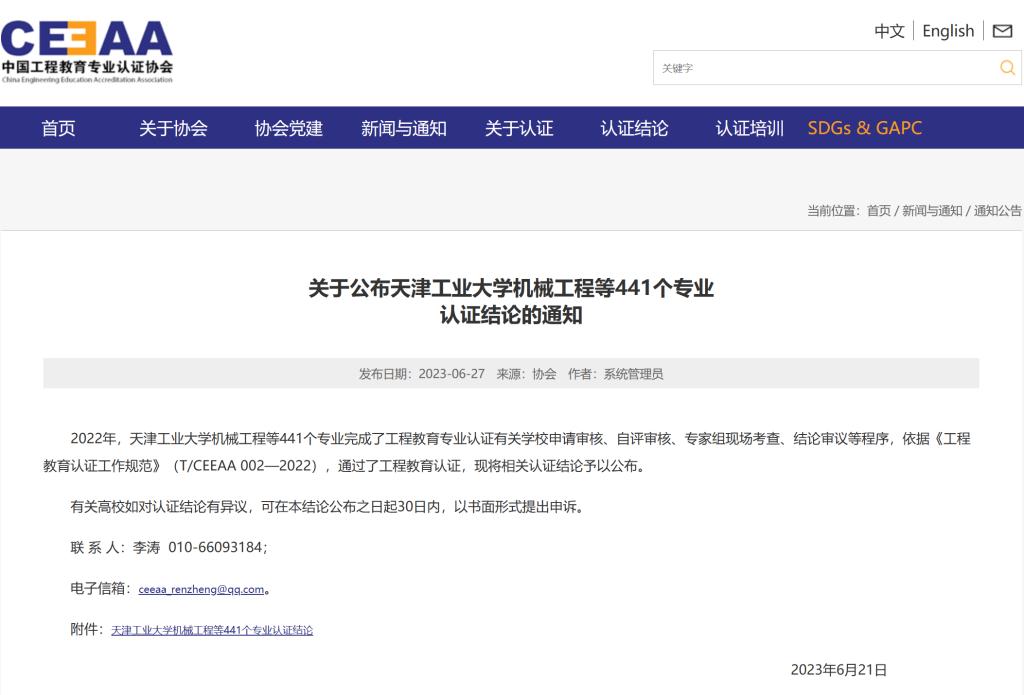Focus the 关键字 search field

822,68
